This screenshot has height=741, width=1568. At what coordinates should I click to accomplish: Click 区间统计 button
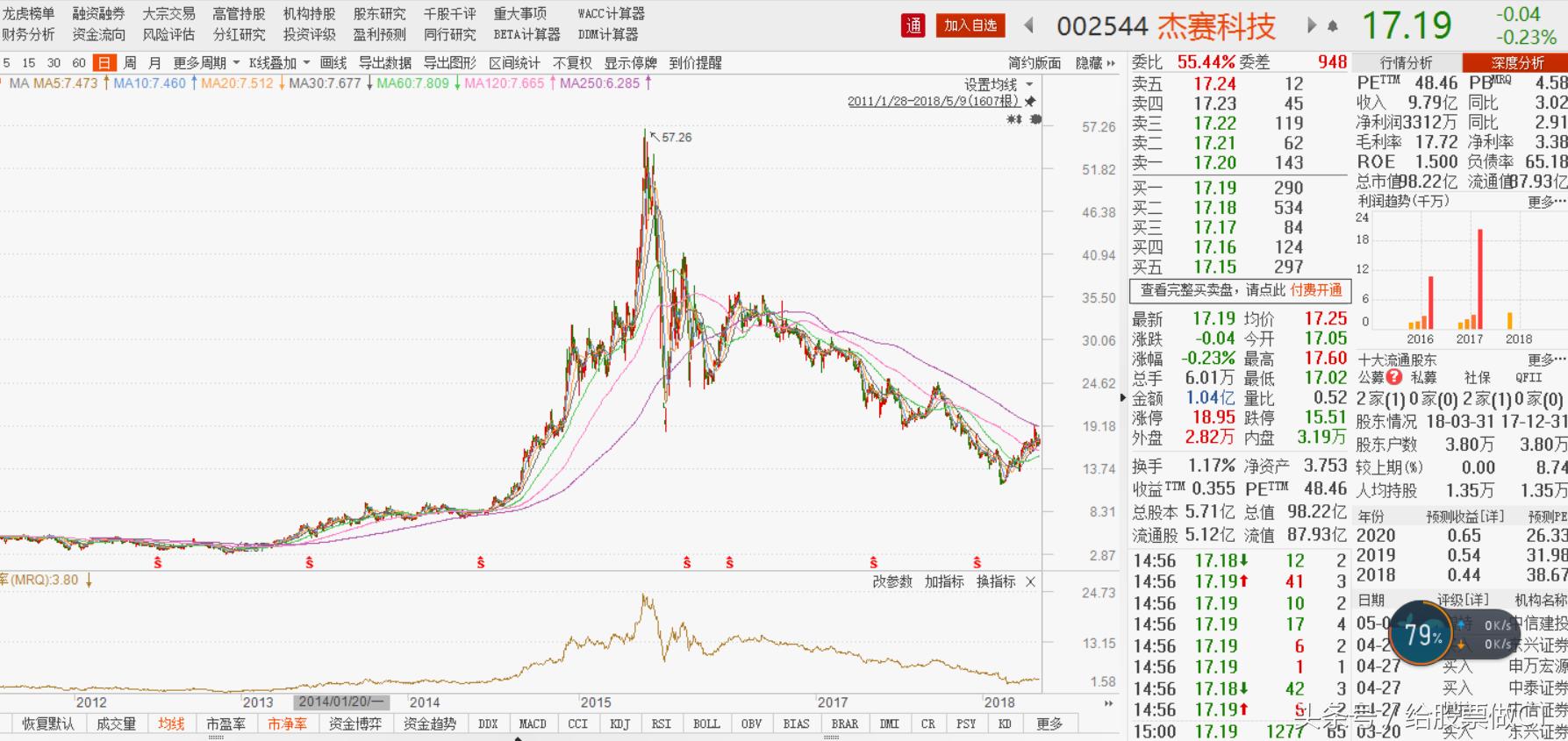[514, 63]
